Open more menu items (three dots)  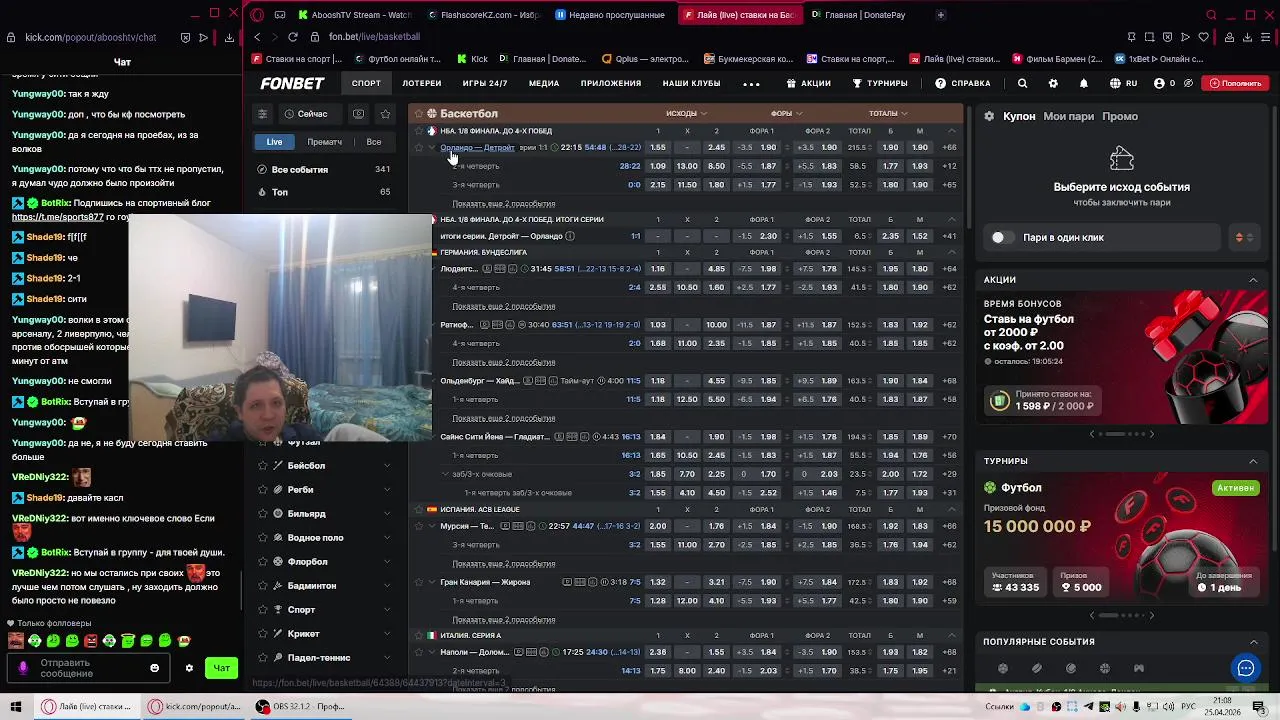[751, 84]
